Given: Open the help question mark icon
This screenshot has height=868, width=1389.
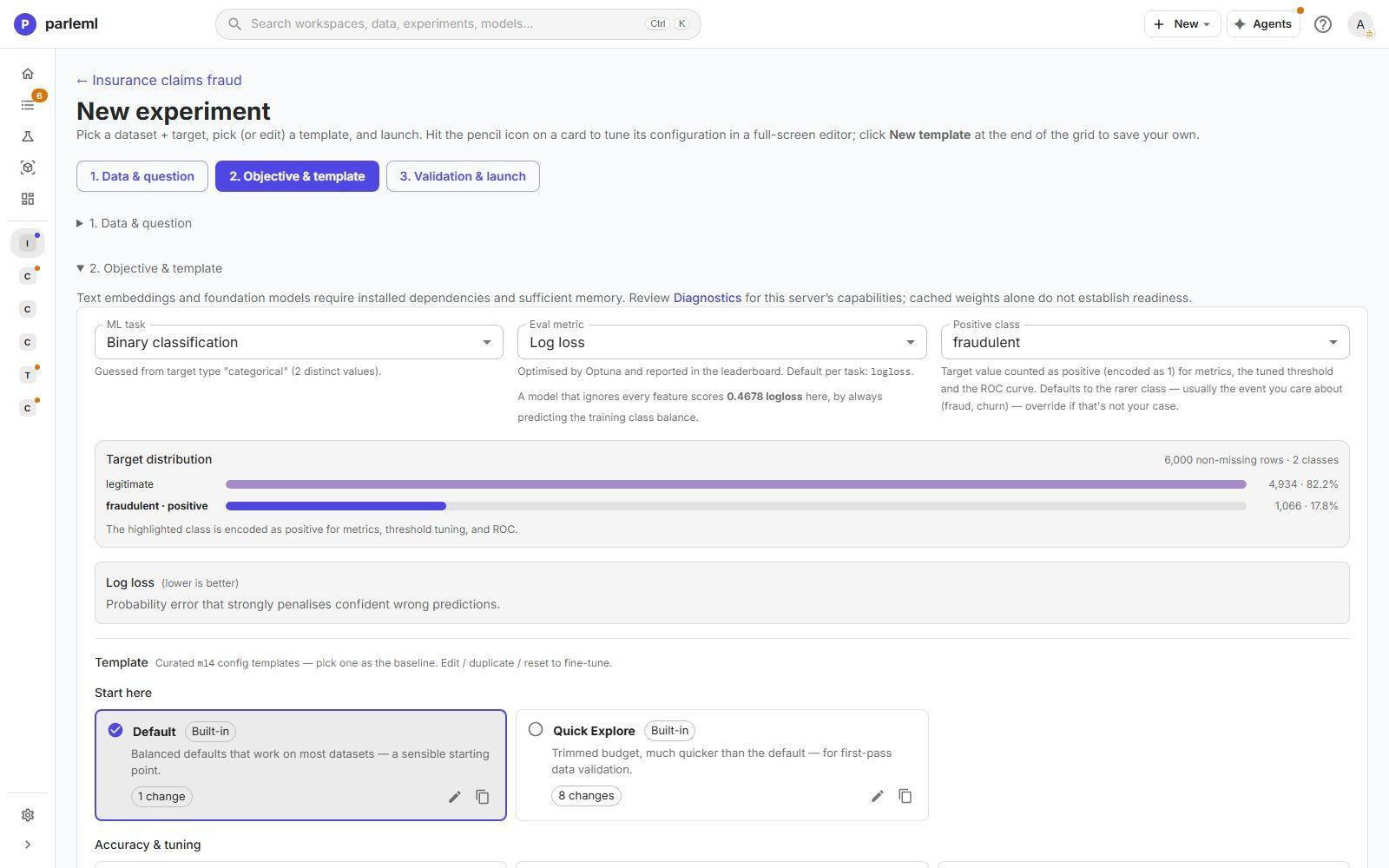Looking at the screenshot, I should click(x=1323, y=24).
